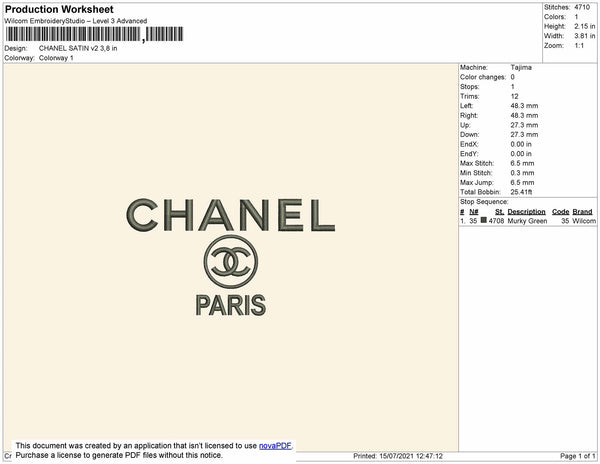Select the Total Bobbin value 25.41ft
This screenshot has height=464, width=600.
pos(521,192)
